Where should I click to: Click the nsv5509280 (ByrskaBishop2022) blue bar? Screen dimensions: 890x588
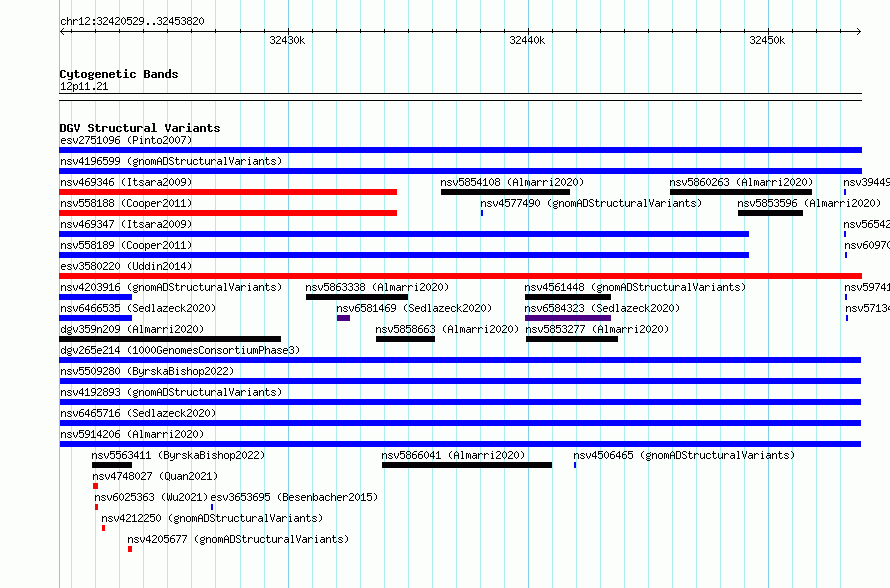pos(460,381)
